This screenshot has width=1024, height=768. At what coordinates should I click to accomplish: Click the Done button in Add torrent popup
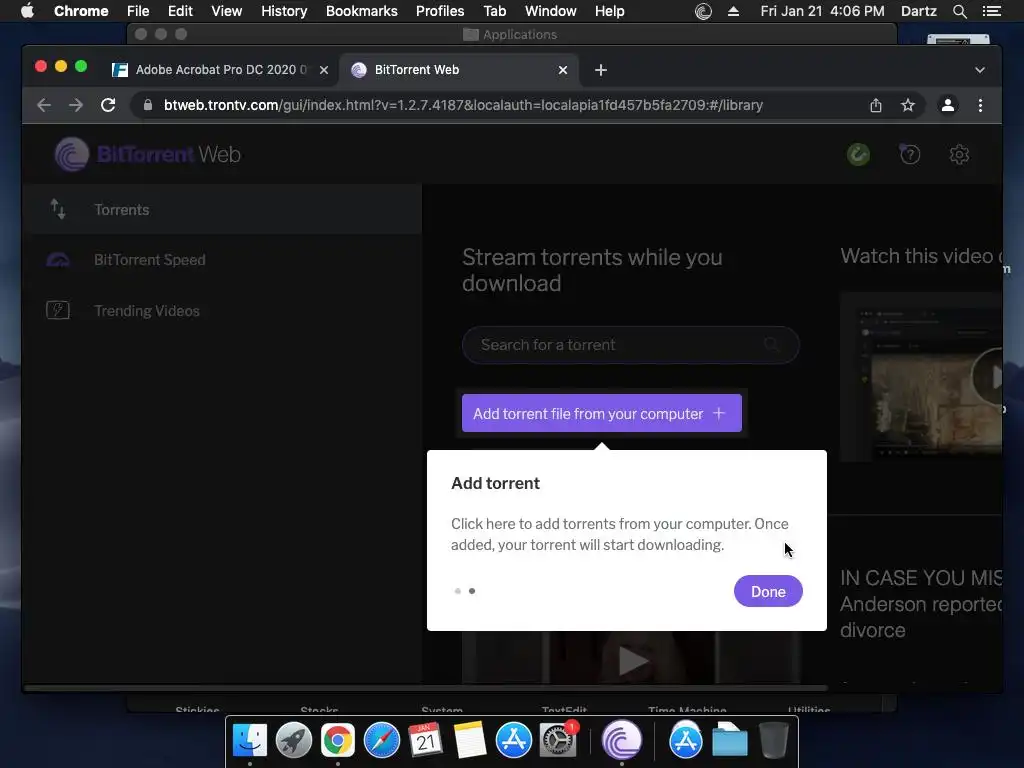[x=768, y=591]
